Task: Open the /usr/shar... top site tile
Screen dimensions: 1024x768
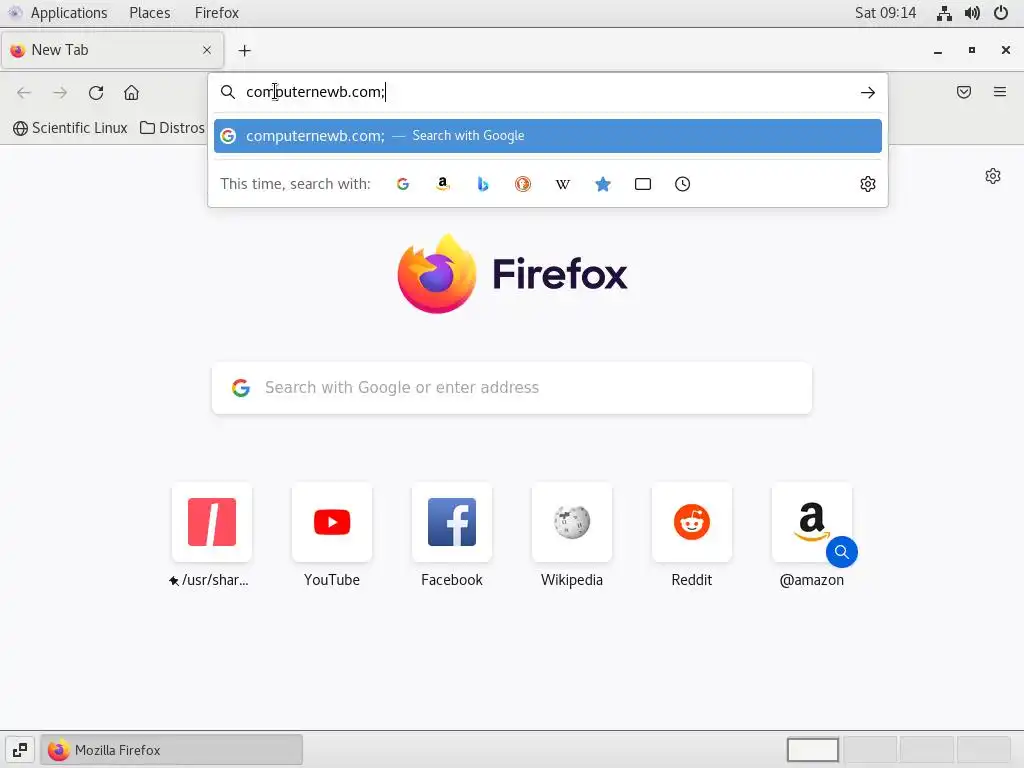Action: click(x=212, y=522)
